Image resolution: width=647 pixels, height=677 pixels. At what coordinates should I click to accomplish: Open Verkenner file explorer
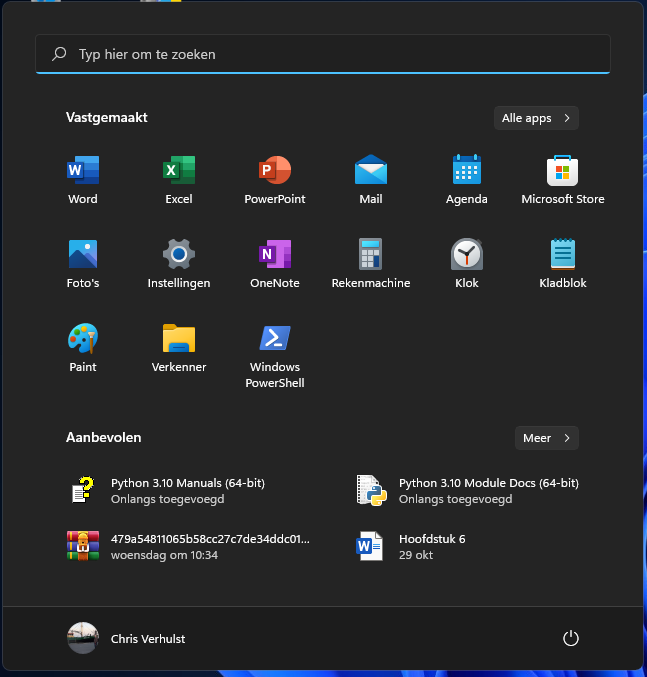tap(179, 338)
